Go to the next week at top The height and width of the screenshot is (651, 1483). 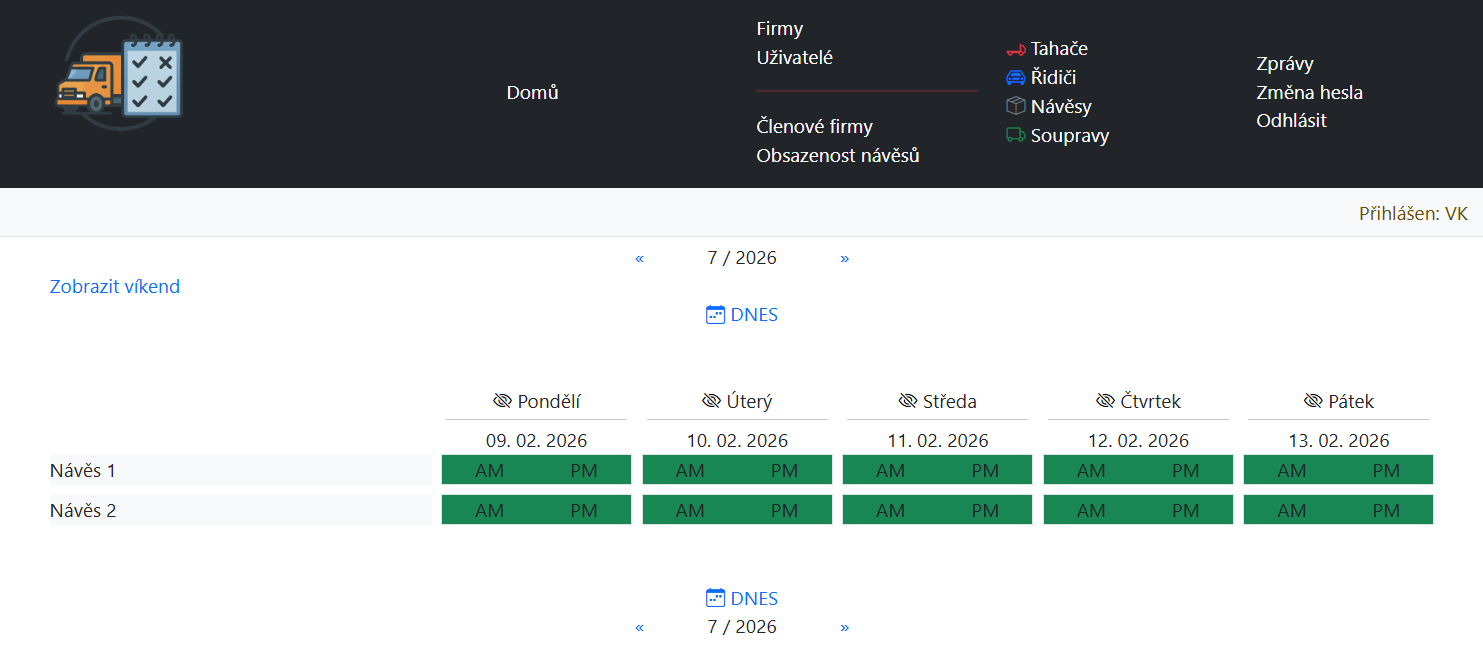point(844,258)
